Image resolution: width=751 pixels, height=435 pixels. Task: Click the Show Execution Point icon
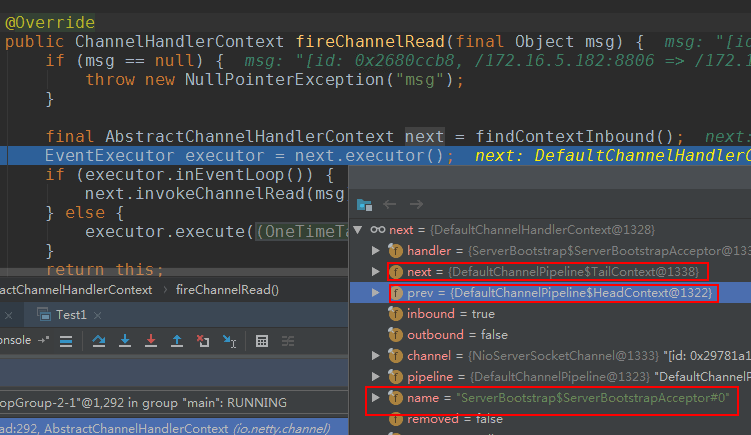(66, 341)
